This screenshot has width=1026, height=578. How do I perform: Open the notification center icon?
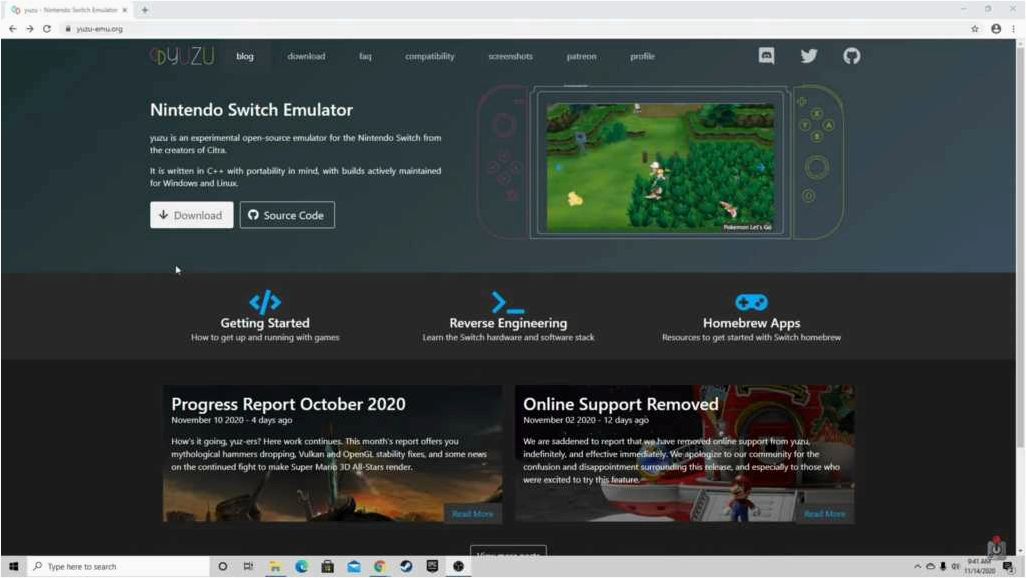click(x=1008, y=566)
